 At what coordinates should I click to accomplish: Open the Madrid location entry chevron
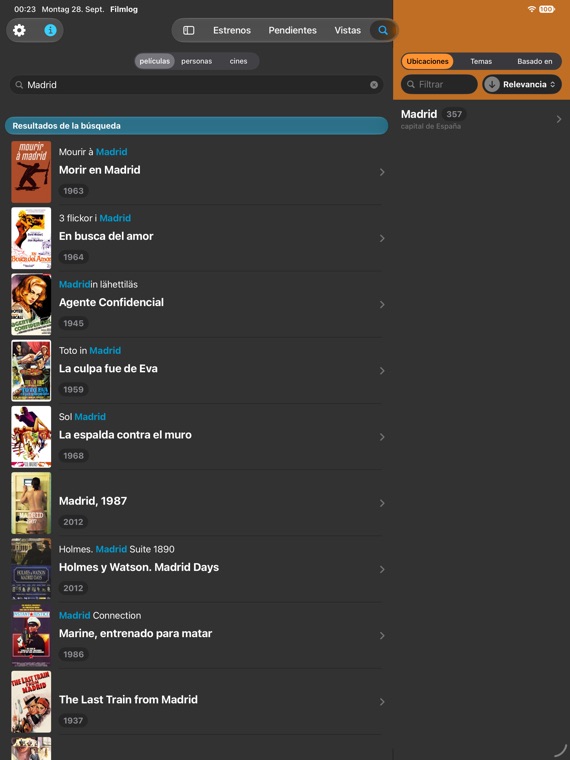[559, 119]
